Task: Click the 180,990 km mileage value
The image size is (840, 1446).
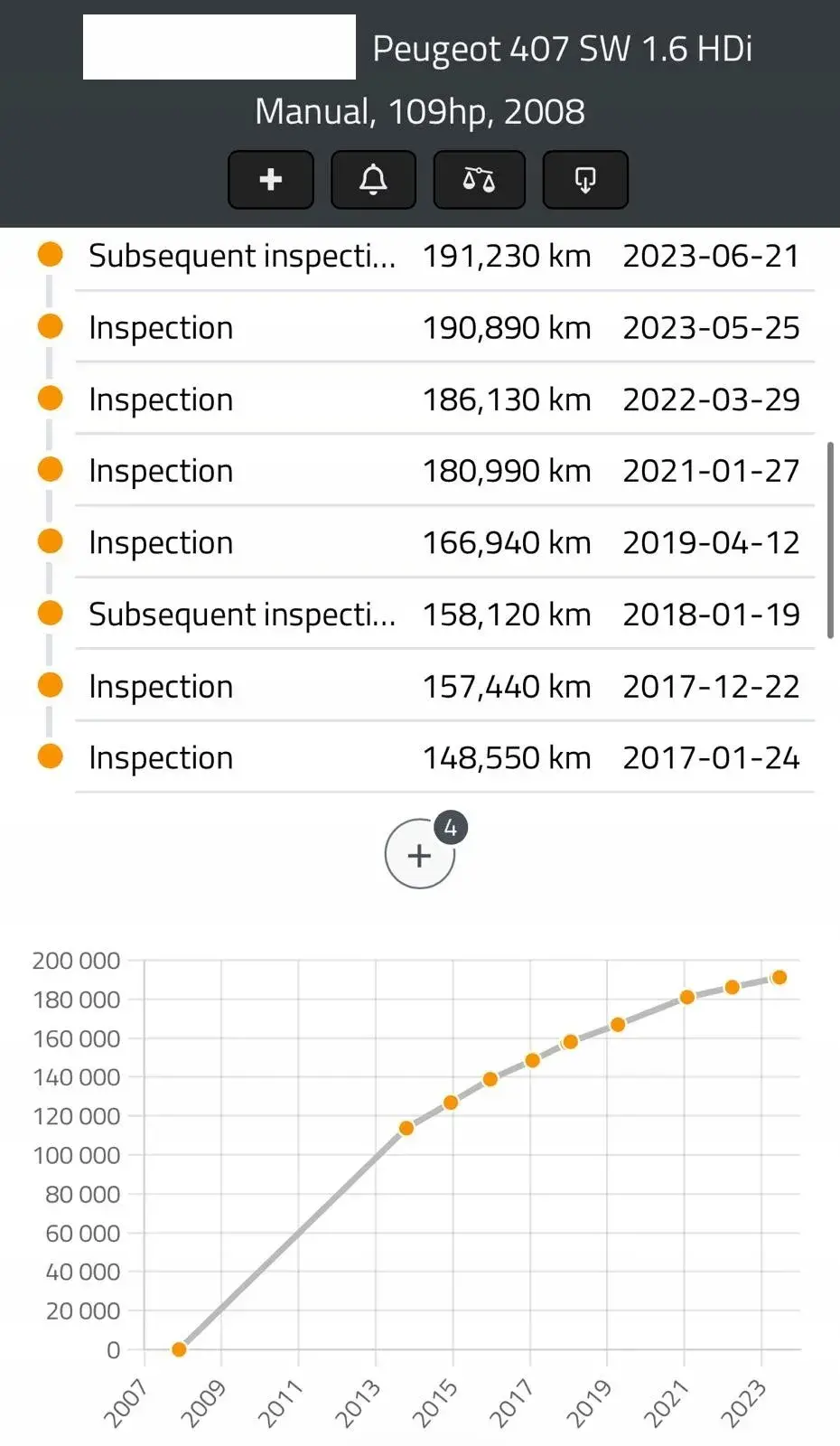Action: coord(507,471)
